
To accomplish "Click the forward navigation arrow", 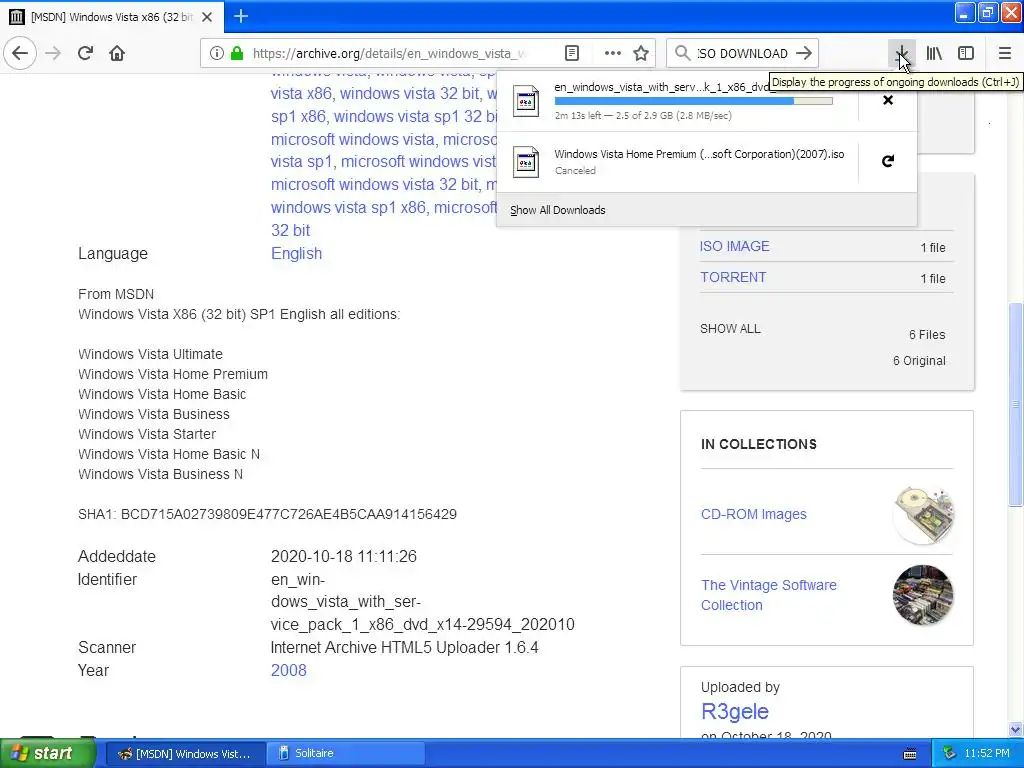I will coord(54,53).
